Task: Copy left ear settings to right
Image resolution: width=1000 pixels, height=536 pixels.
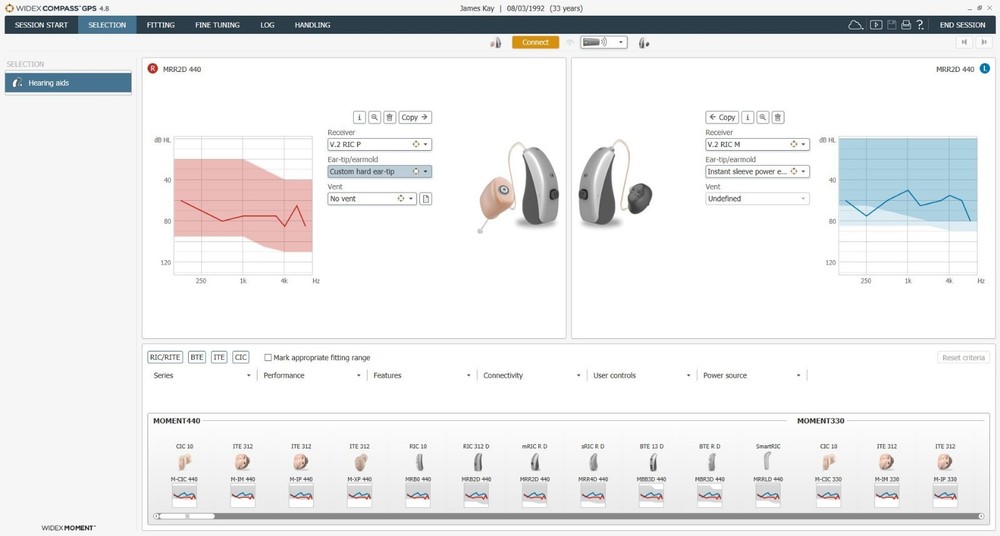Action: tap(722, 117)
